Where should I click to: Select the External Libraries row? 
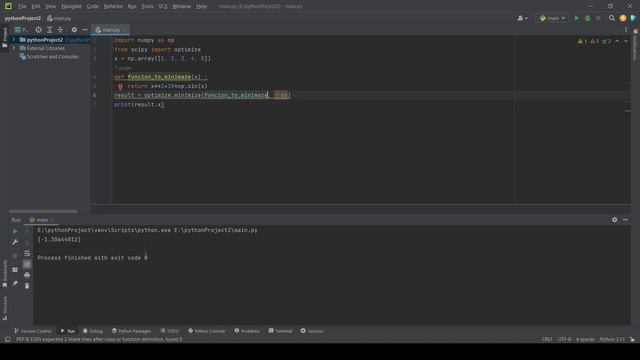coord(42,48)
